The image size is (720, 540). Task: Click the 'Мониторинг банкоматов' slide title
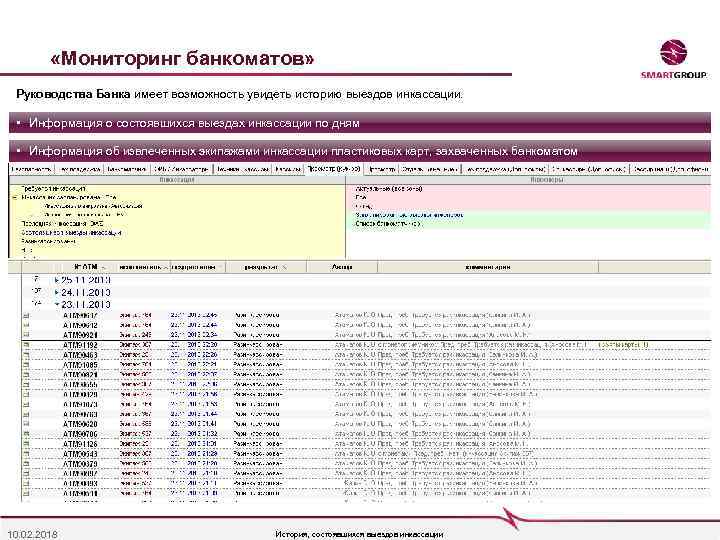tap(182, 58)
